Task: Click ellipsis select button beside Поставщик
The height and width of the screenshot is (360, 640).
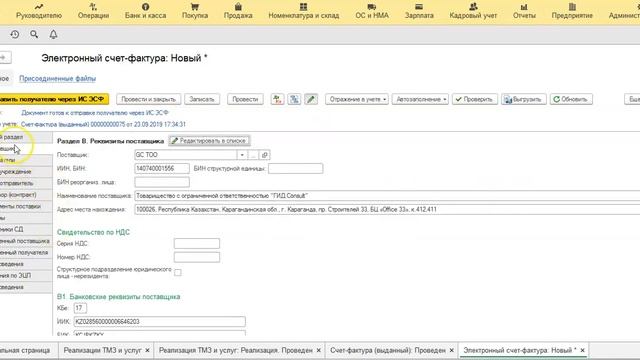Action: coord(253,155)
